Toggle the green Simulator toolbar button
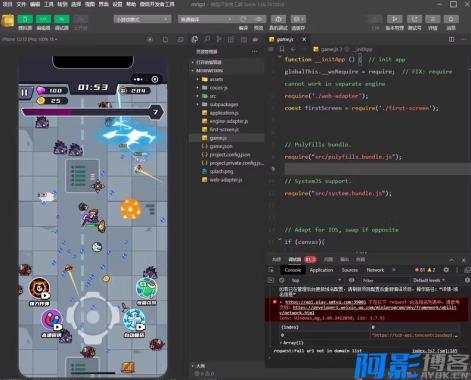The width and height of the screenshot is (471, 380). click(x=25, y=19)
